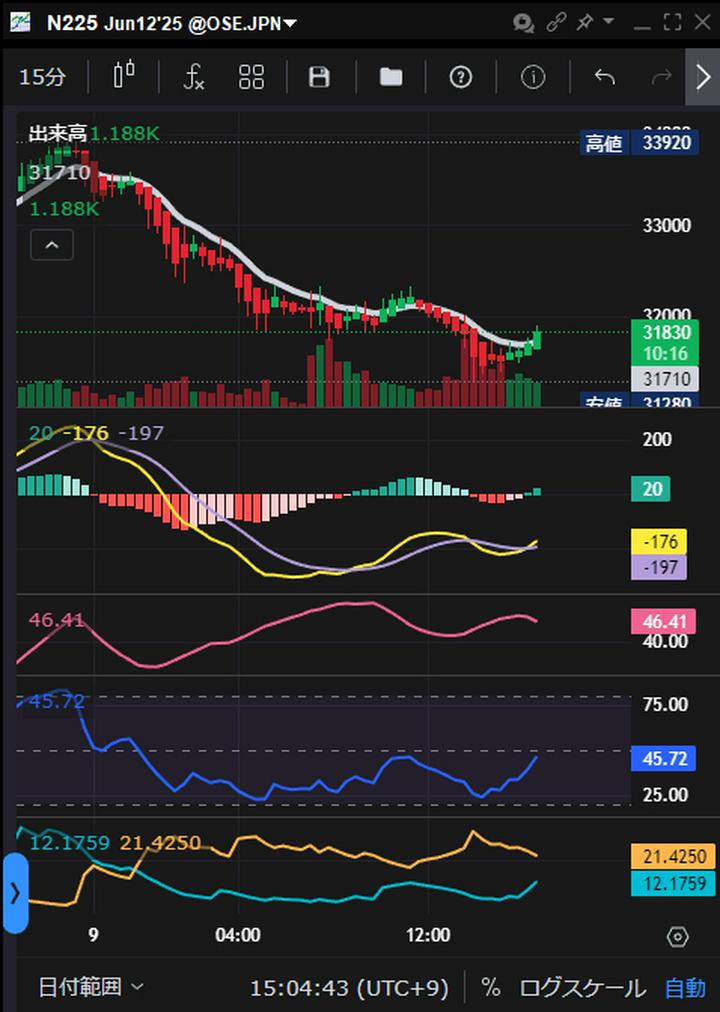Collapse the indicator legend chevron button
720x1012 pixels.
tap(52, 244)
